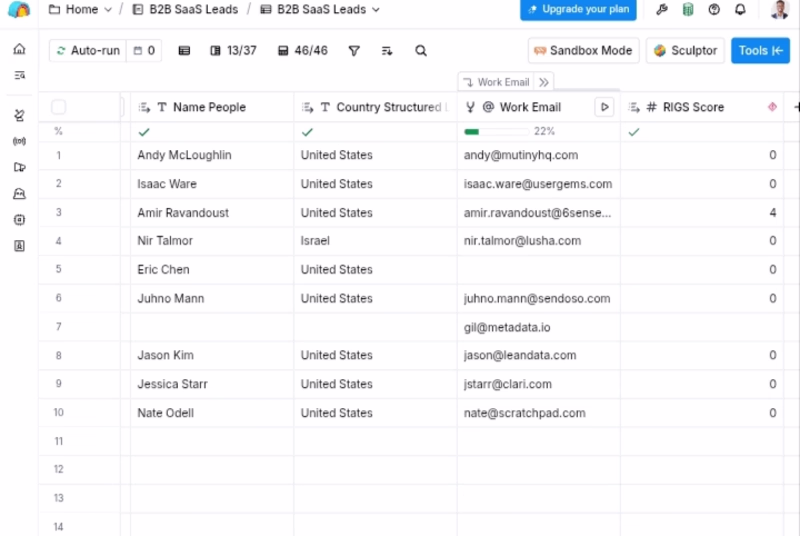The image size is (800, 536).
Task: Select email juhno.mann@sendoso.com
Action: pyautogui.click(x=538, y=298)
